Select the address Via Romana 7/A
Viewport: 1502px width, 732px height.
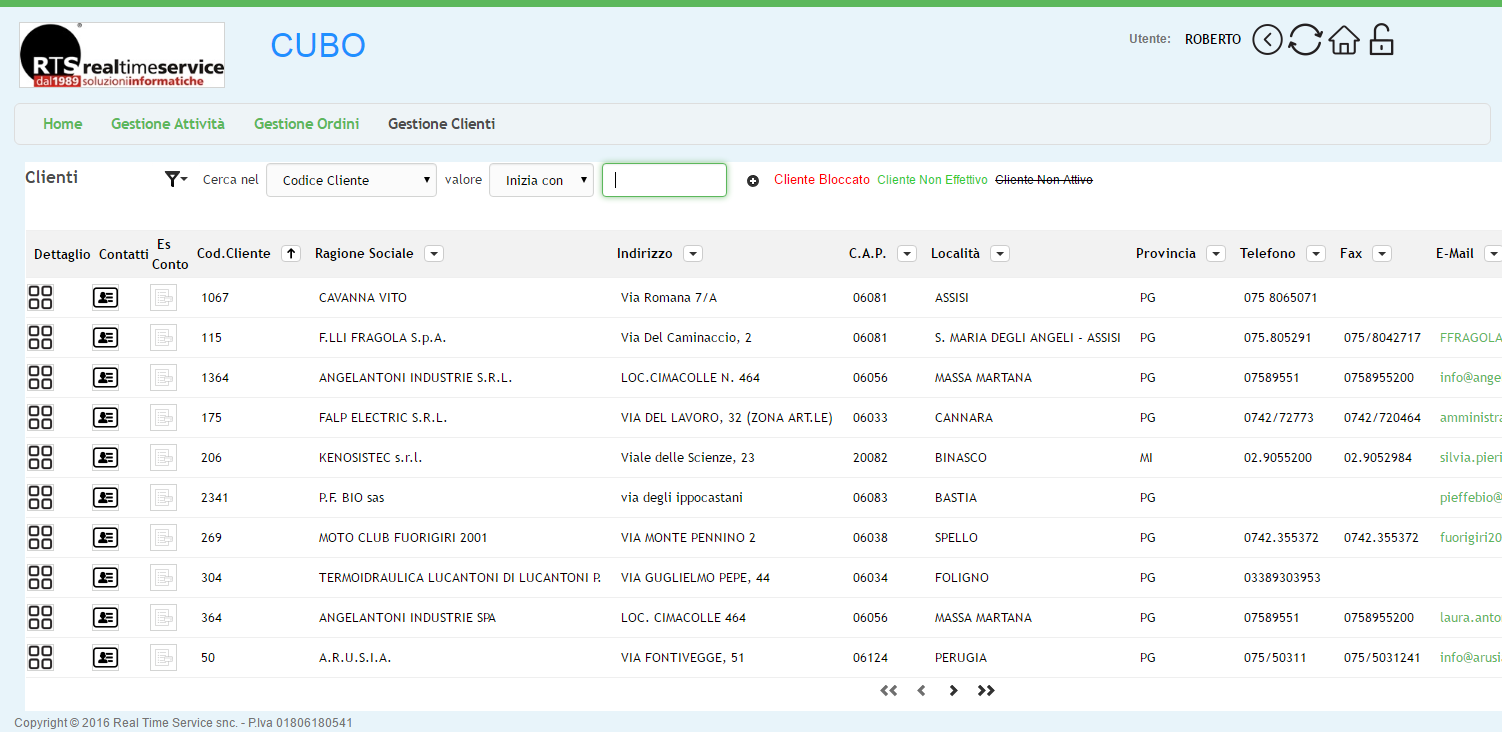(x=669, y=298)
